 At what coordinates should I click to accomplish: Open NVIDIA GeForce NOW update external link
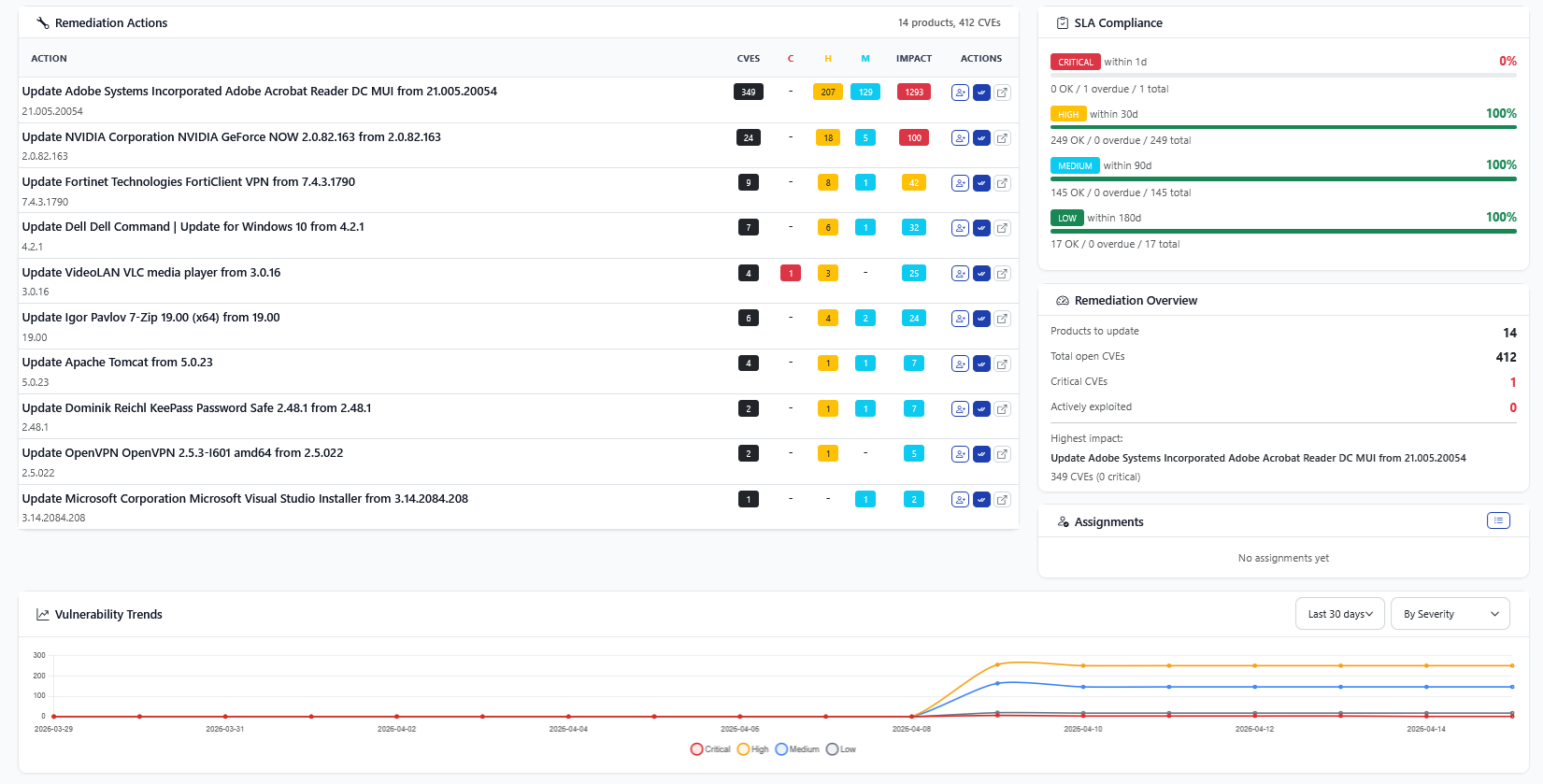1003,137
